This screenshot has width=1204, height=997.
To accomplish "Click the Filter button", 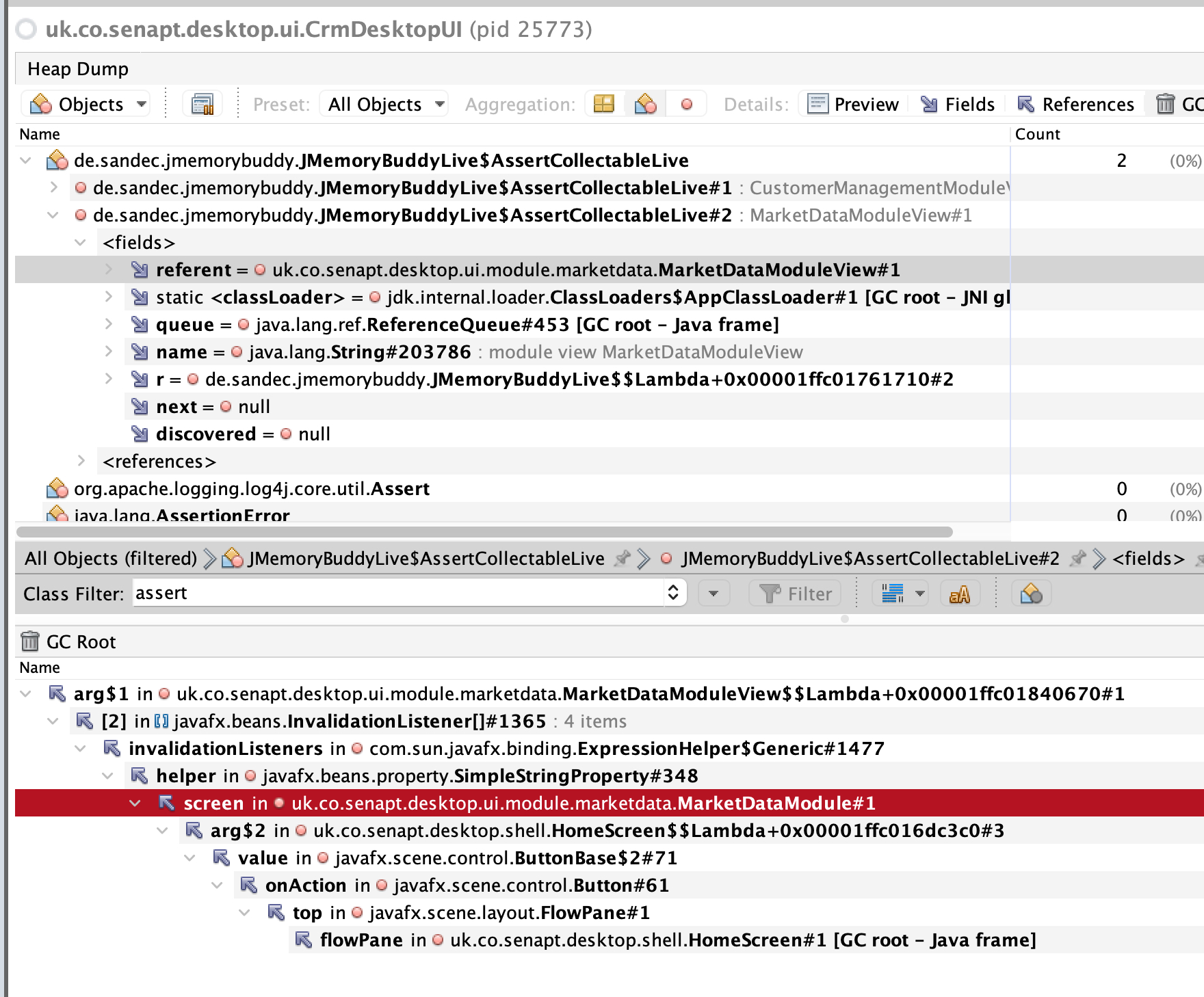I will 796,594.
